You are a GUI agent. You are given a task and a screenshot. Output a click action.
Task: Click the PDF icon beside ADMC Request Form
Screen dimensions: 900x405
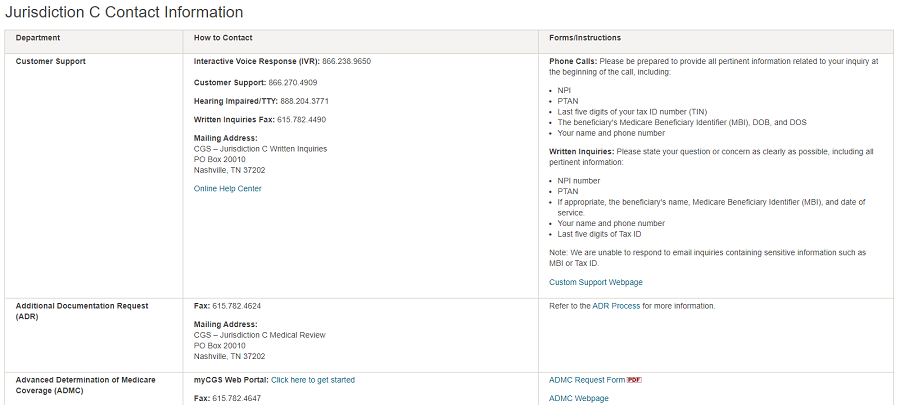634,380
